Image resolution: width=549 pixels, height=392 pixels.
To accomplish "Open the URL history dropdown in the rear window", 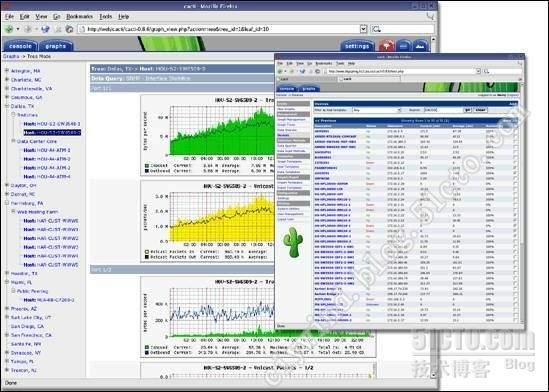I will click(x=363, y=29).
